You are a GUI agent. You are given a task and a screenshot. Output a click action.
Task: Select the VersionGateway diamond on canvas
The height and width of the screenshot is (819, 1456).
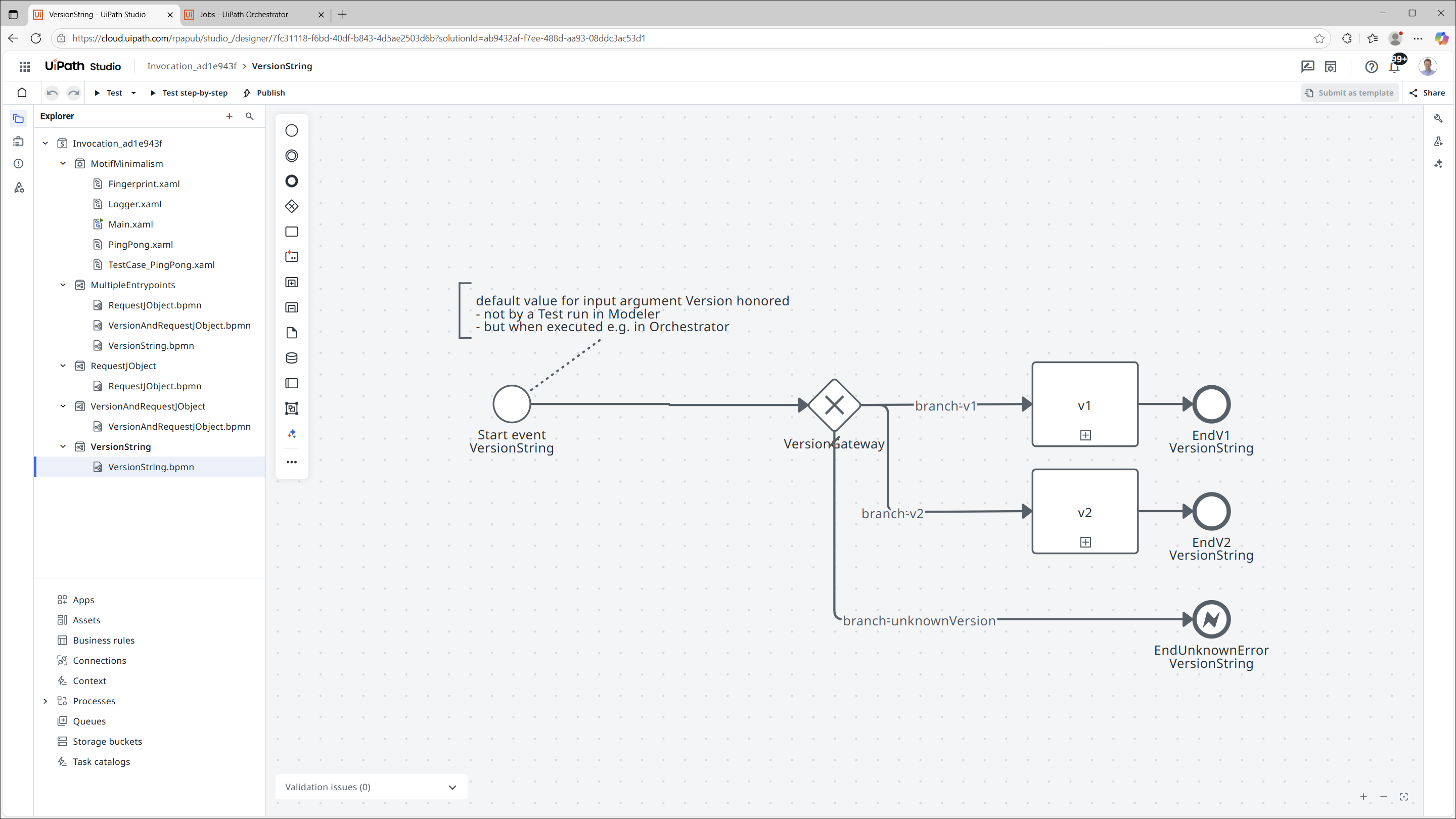pos(834,404)
